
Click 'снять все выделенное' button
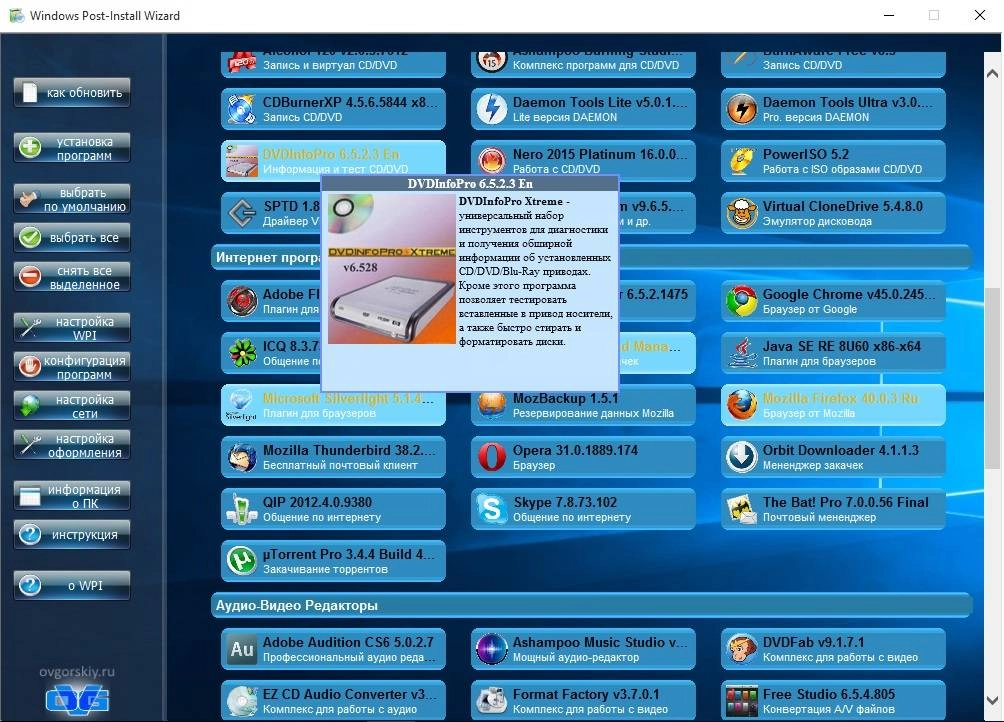72,277
